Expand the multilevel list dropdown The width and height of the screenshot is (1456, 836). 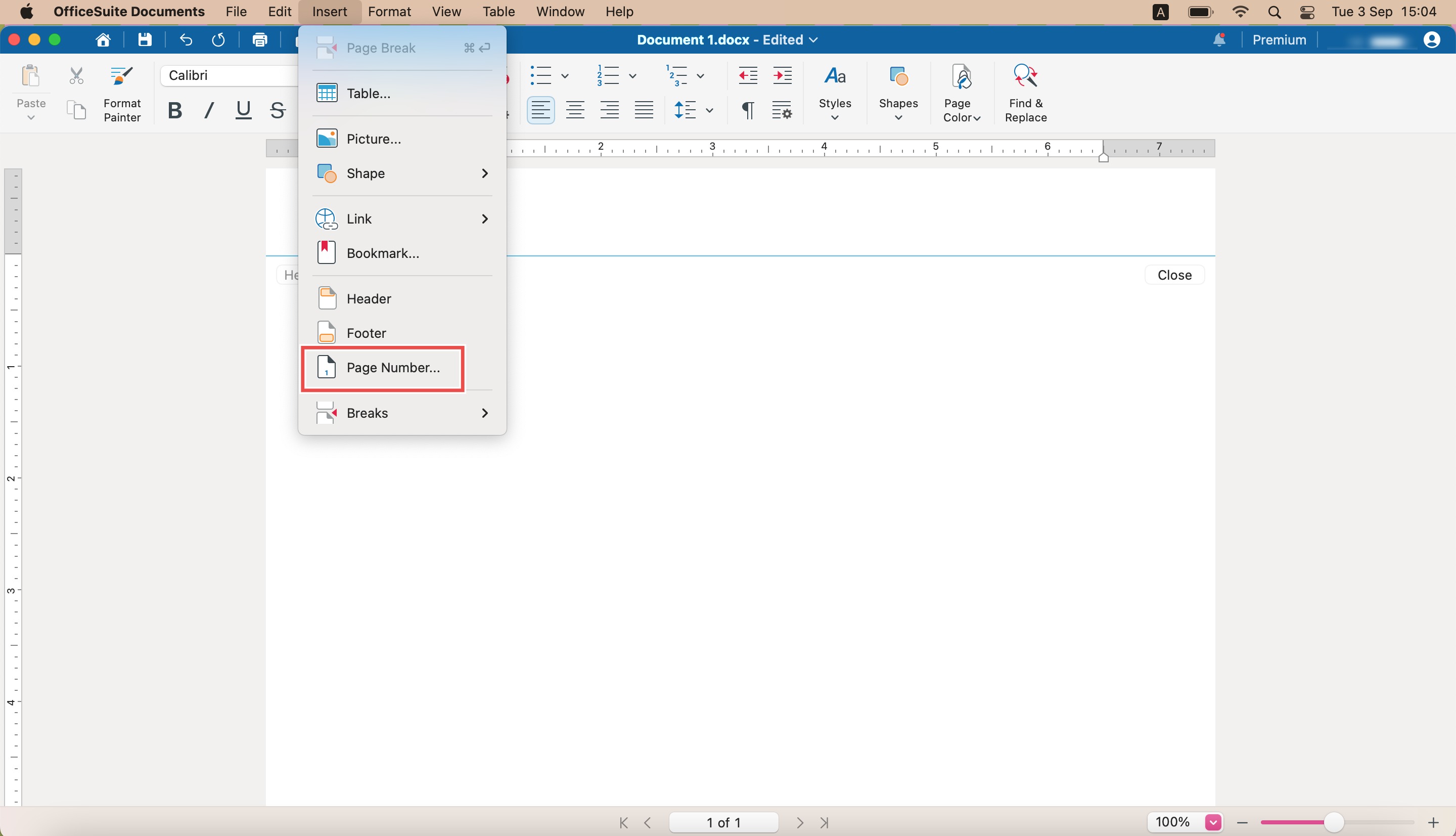point(700,76)
